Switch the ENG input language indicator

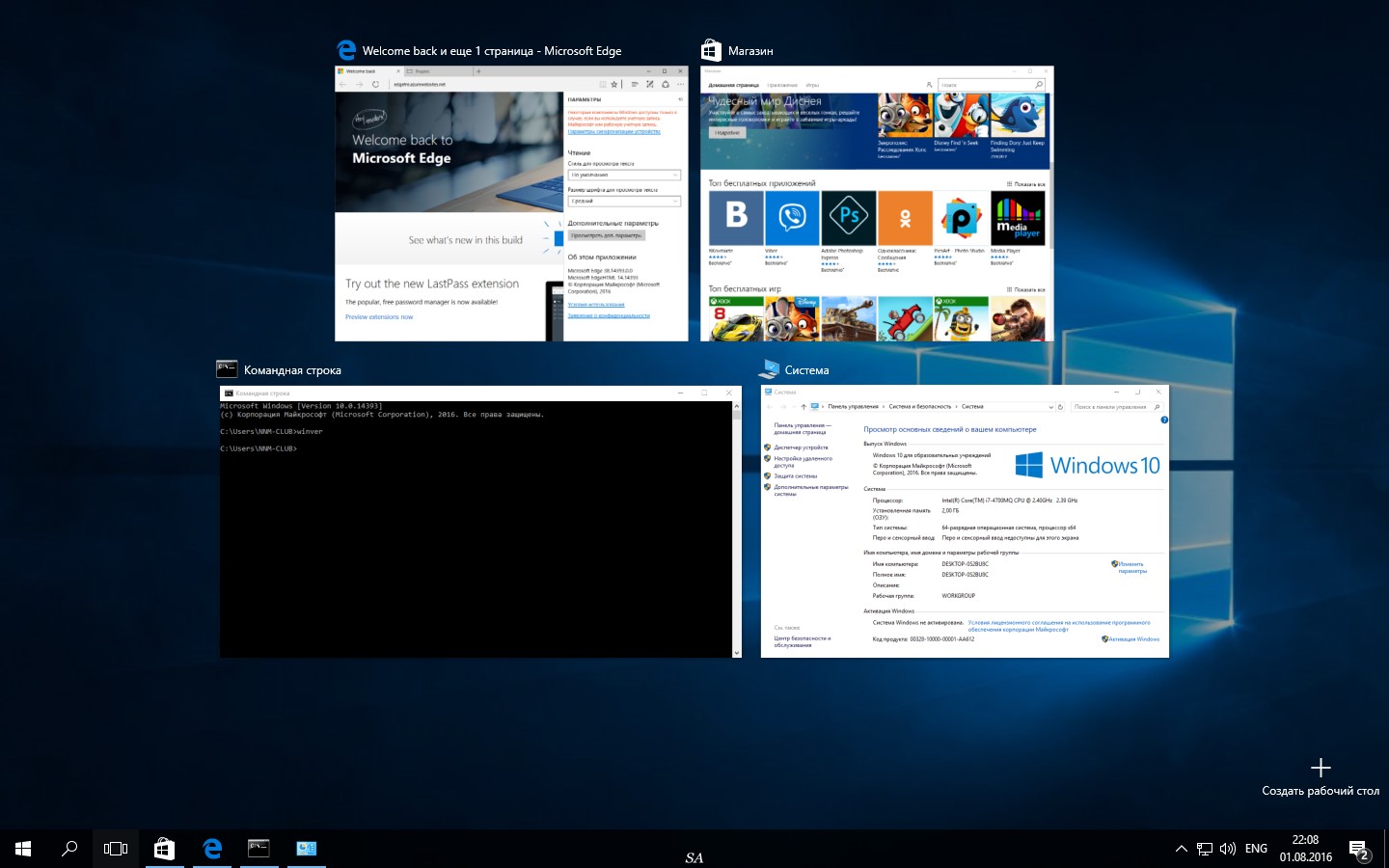(1256, 849)
